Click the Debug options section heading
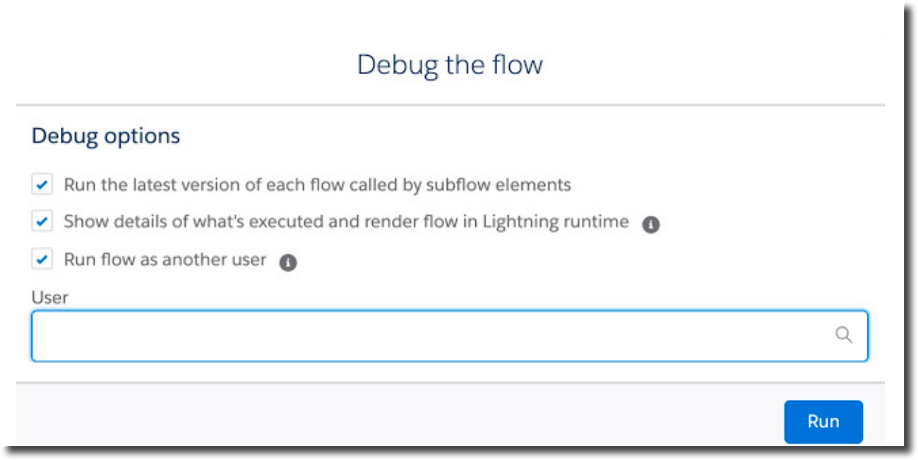This screenshot has width=918, height=460. (x=106, y=136)
